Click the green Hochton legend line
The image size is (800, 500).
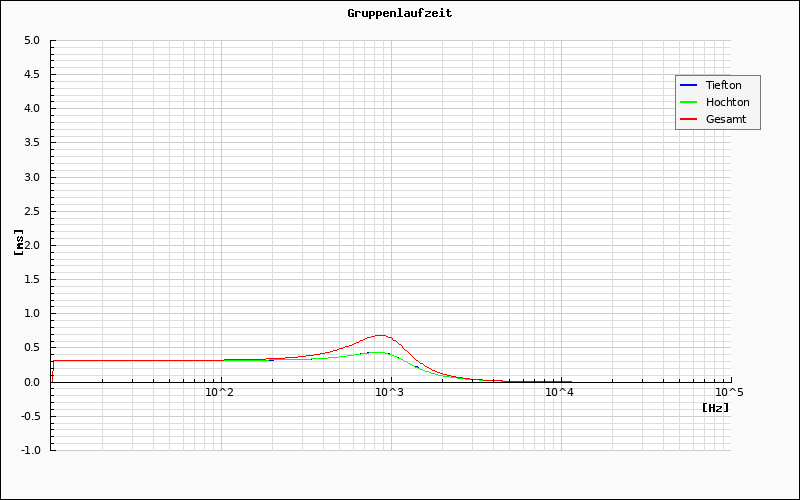[x=689, y=102]
